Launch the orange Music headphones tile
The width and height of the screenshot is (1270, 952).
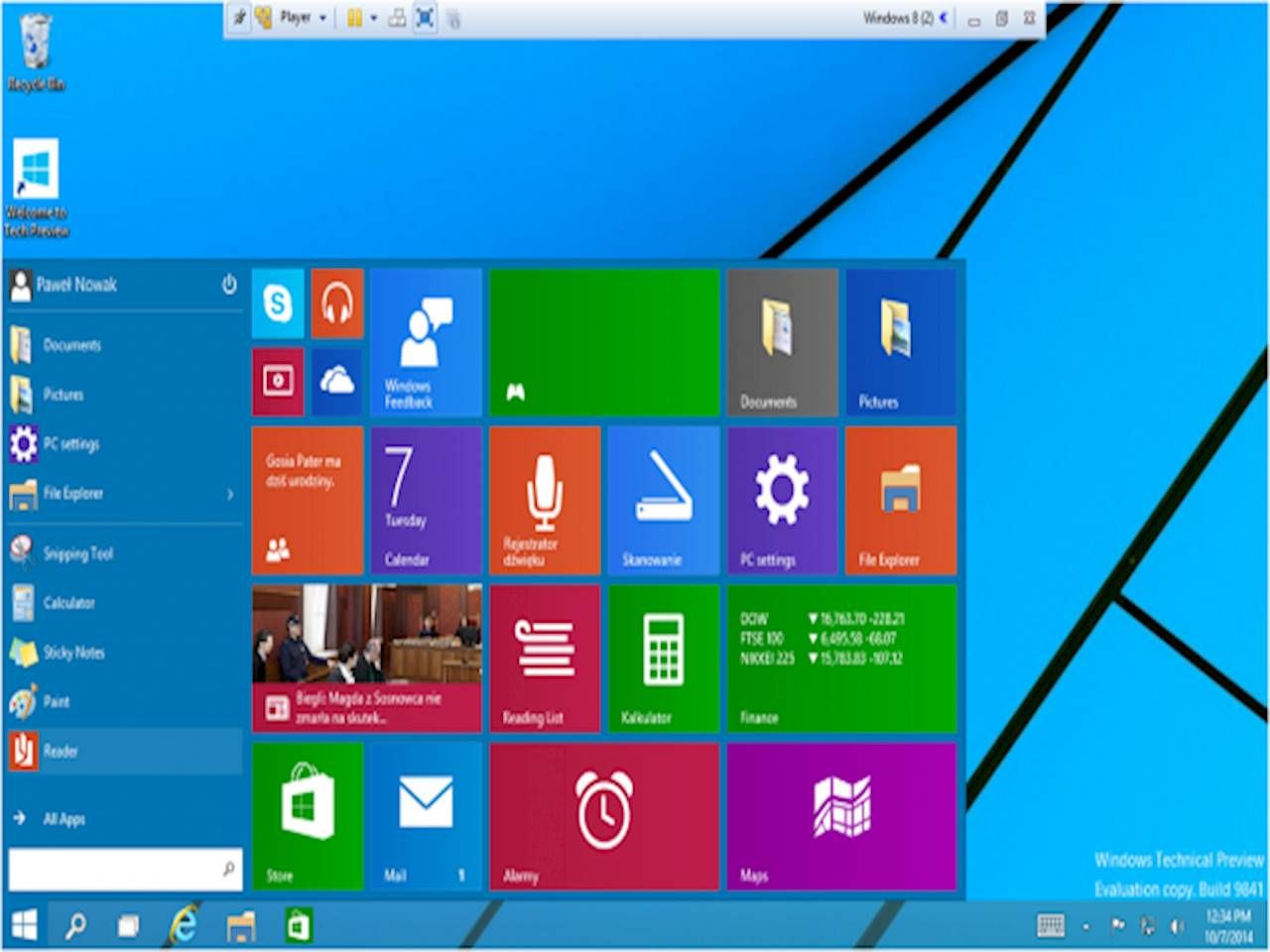[x=336, y=303]
